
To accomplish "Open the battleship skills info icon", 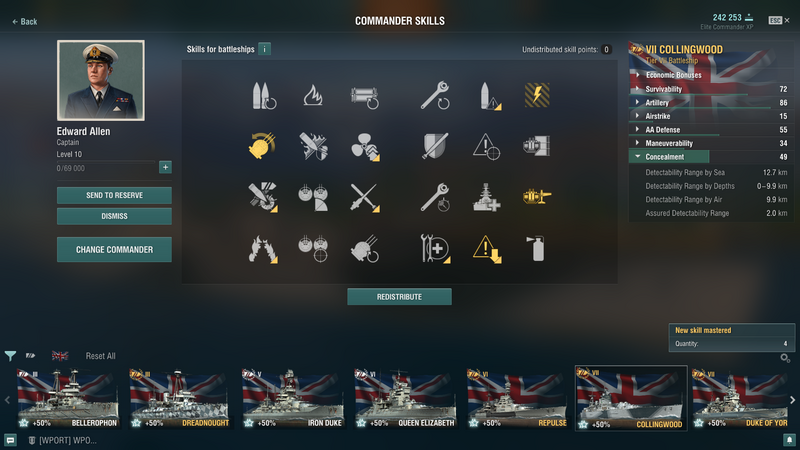I will point(264,49).
